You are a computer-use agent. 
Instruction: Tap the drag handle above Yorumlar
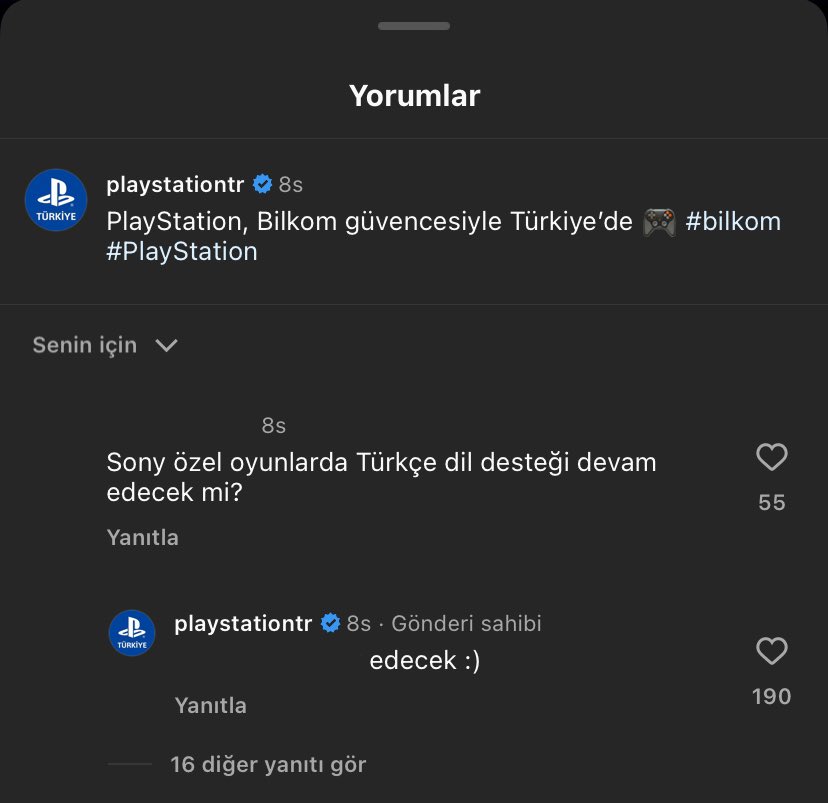point(414,26)
